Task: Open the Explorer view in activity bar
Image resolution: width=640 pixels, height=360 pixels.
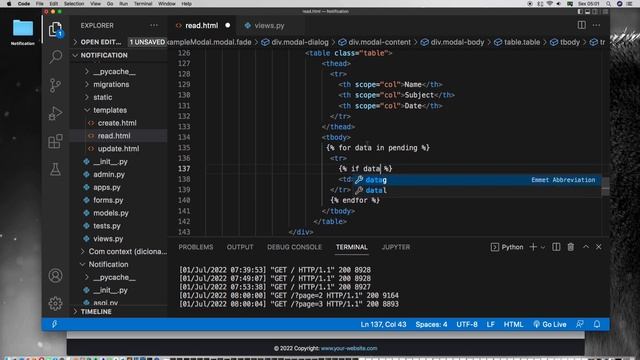Action: coord(56,29)
